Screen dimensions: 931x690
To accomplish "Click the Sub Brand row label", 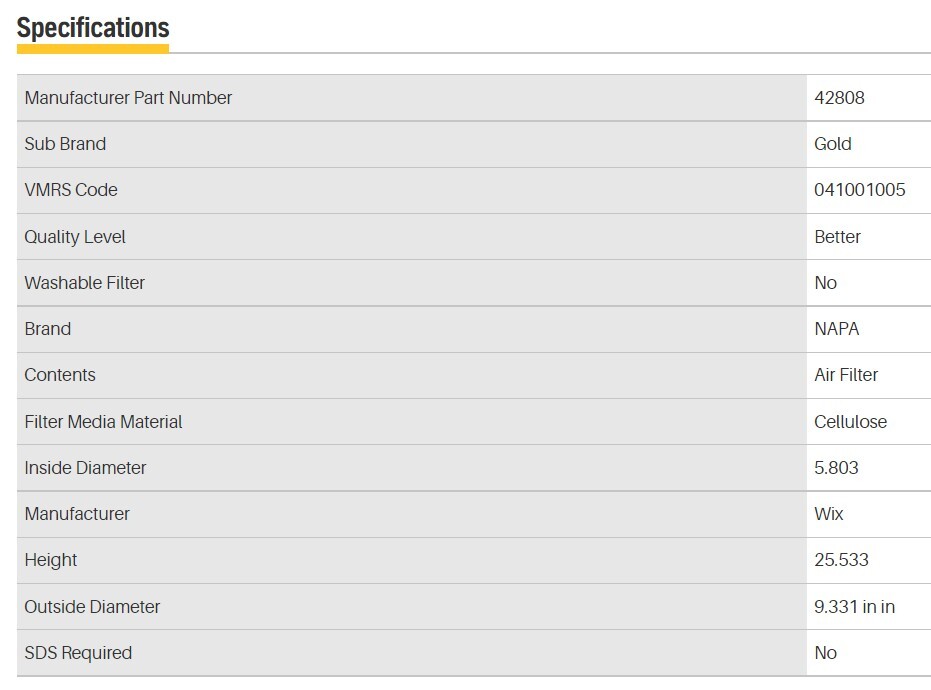I will coord(65,144).
